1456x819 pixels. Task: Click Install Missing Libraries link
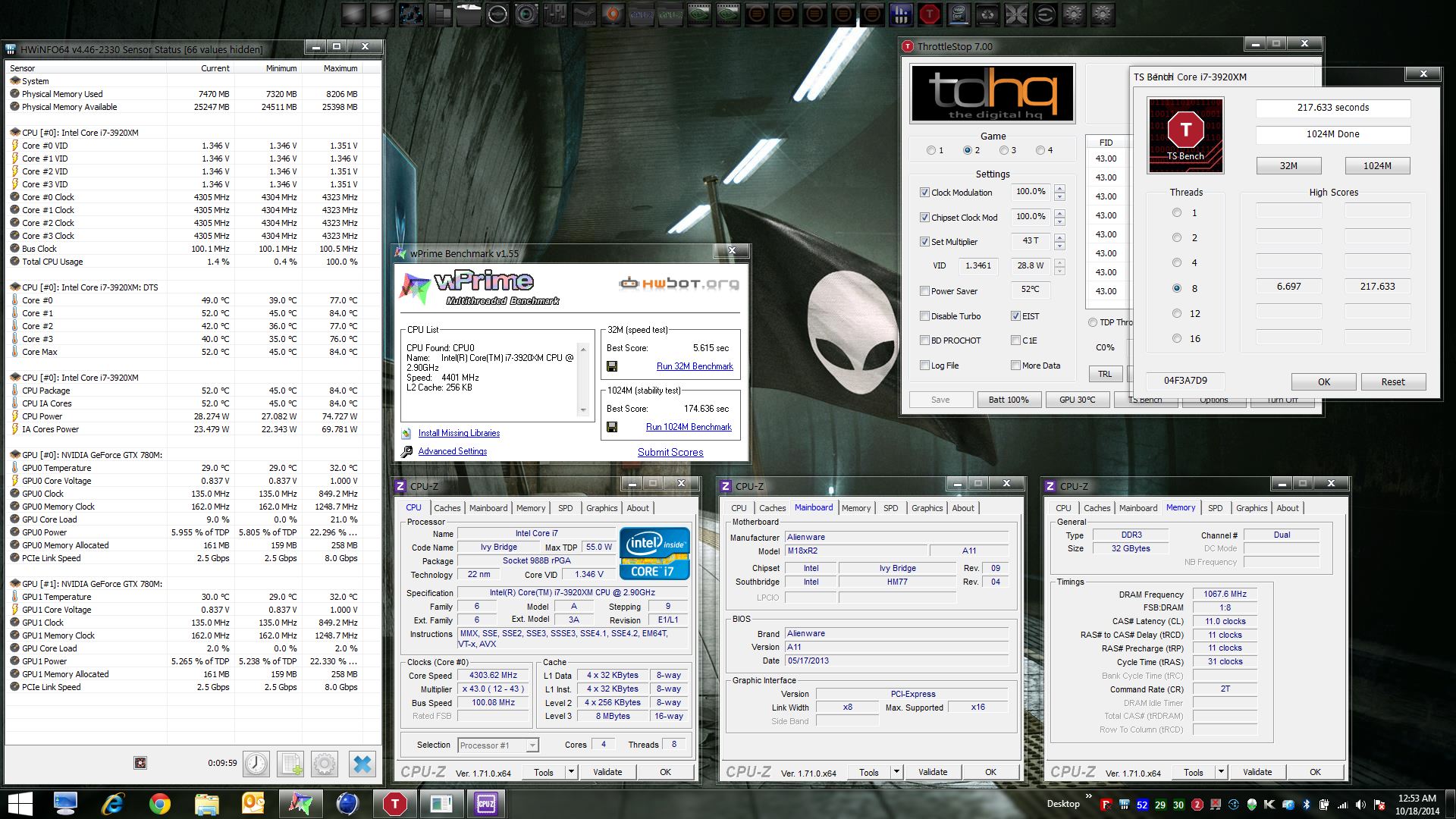coord(459,433)
